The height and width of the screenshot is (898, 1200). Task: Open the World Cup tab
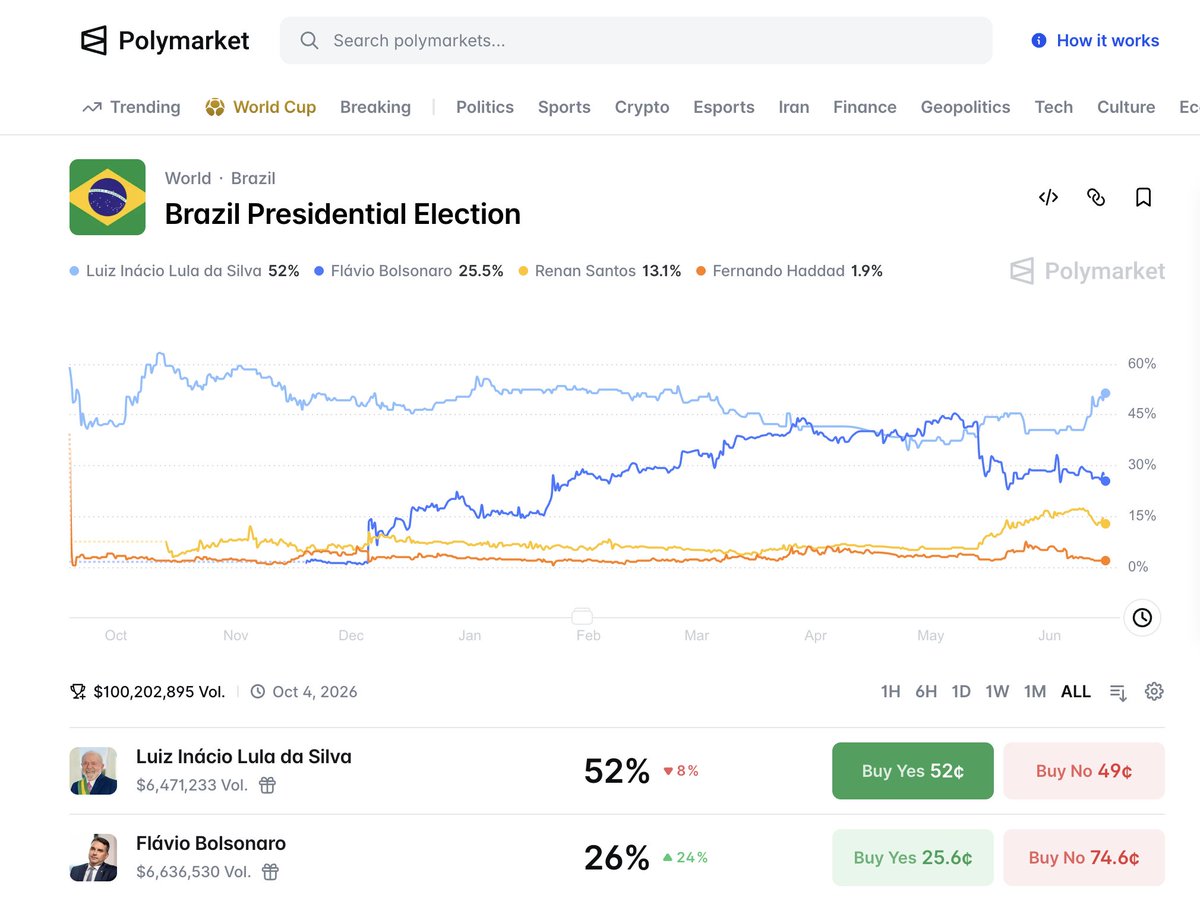(x=260, y=107)
